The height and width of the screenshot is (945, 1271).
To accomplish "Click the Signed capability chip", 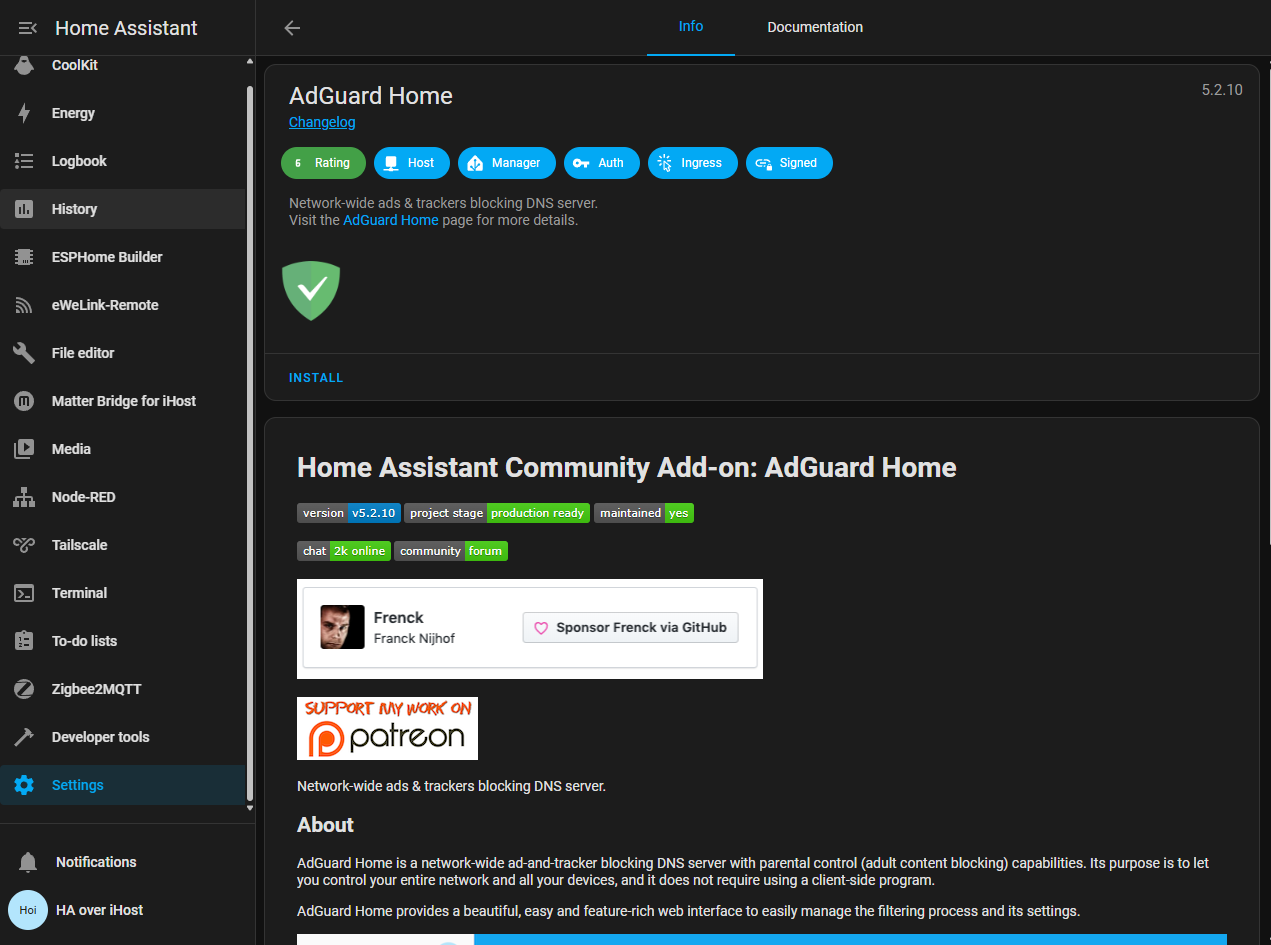I will point(789,163).
